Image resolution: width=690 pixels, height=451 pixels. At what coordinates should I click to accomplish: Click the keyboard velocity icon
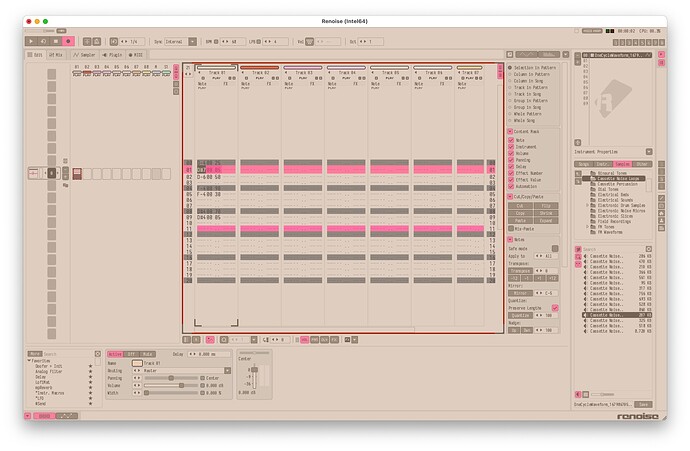309,41
